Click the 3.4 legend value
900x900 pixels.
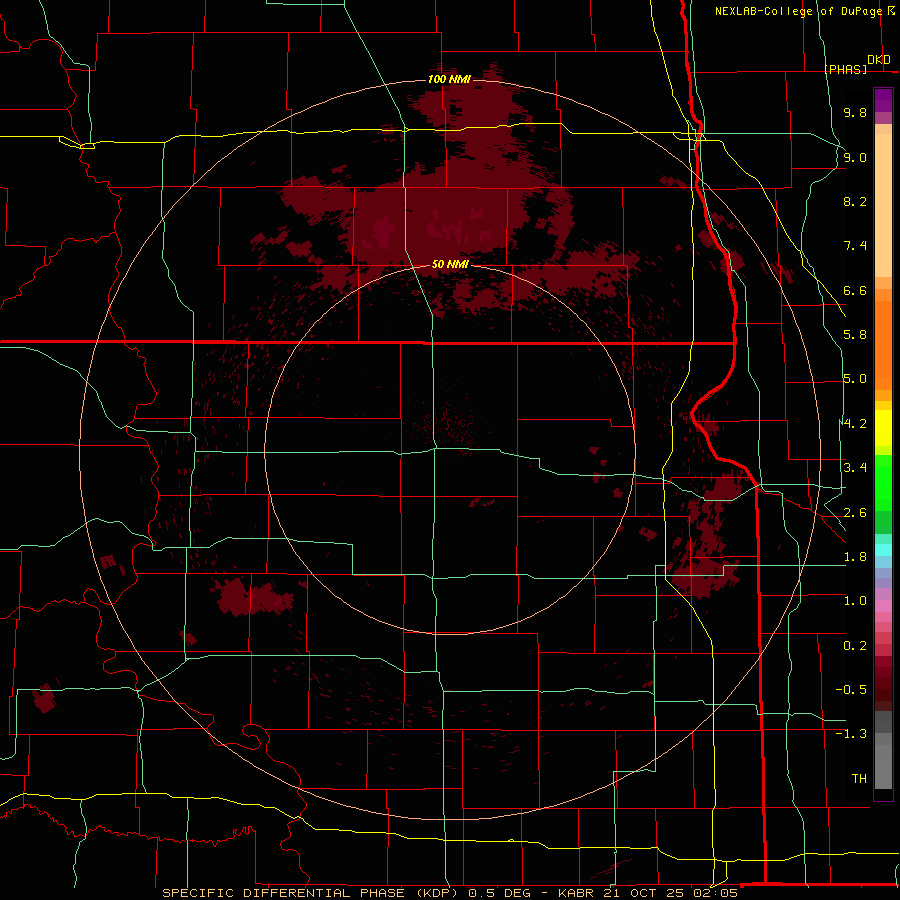tap(855, 468)
